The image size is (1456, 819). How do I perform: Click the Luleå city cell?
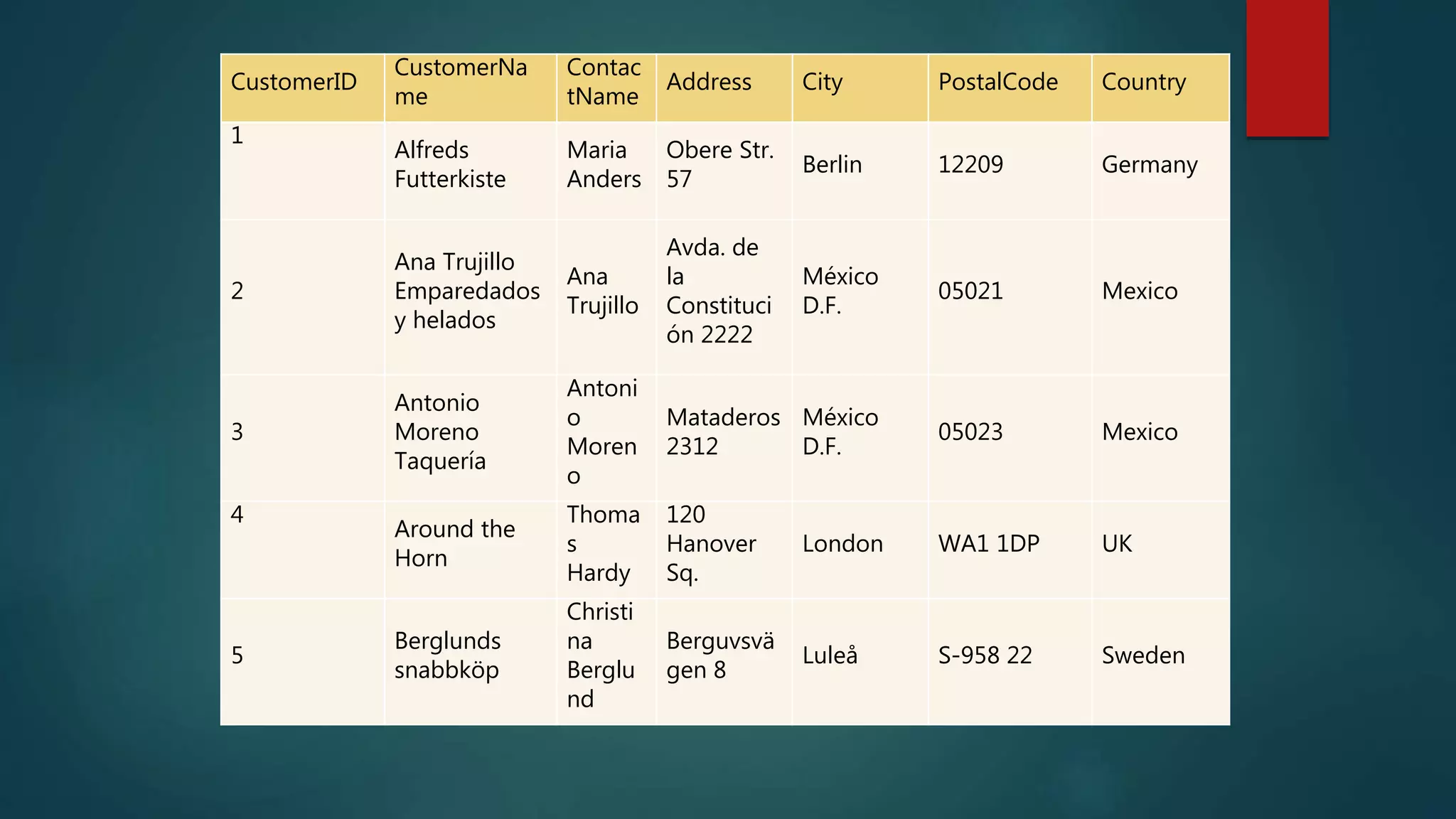coord(860,662)
